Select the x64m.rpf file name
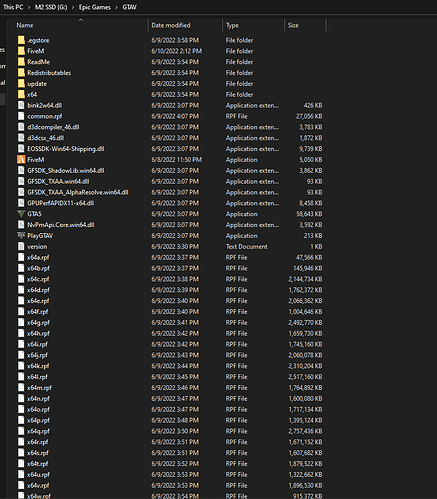Screen dimensions: 437x499 [39, 388]
